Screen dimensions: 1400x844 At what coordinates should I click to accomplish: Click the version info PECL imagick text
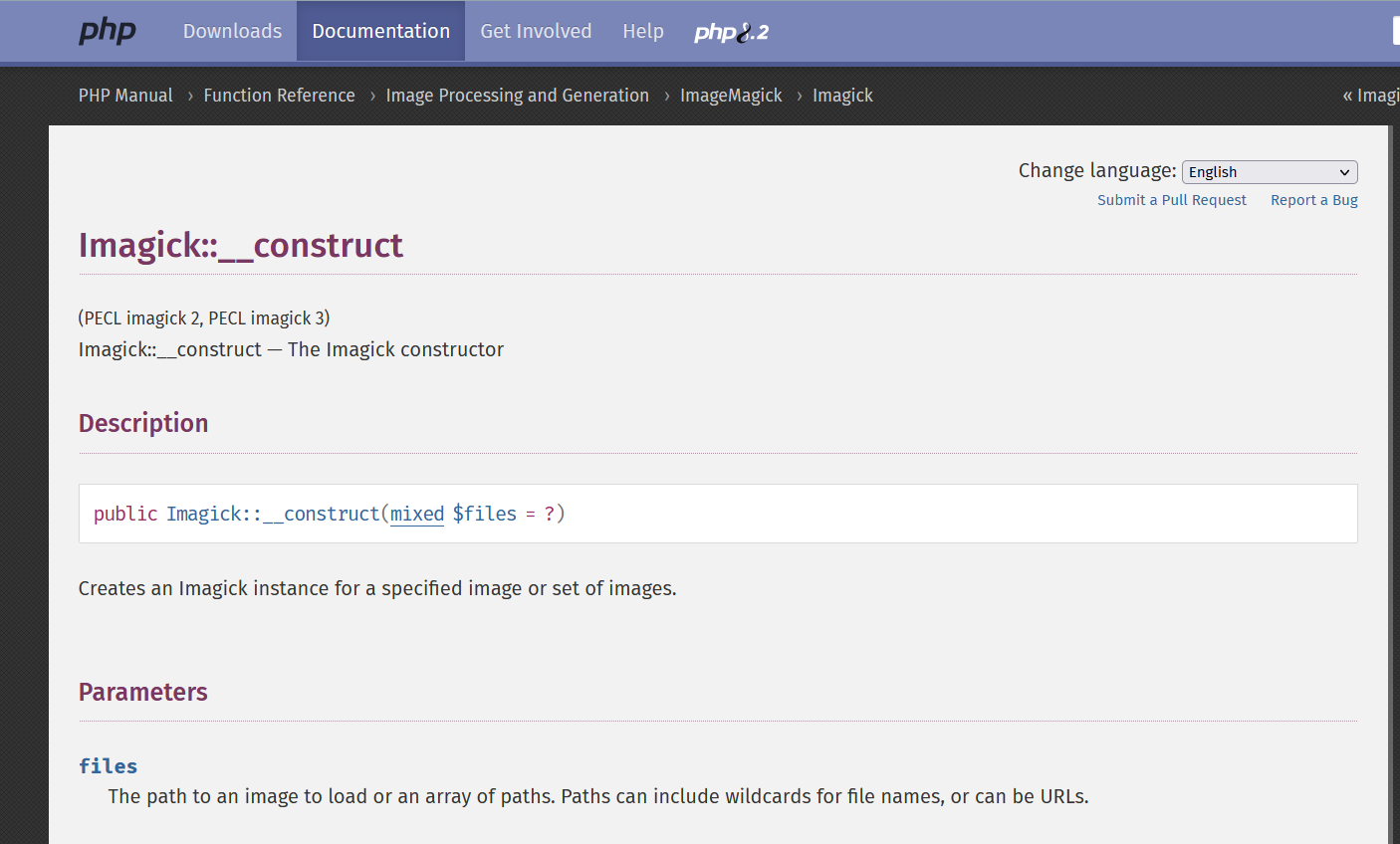point(204,318)
